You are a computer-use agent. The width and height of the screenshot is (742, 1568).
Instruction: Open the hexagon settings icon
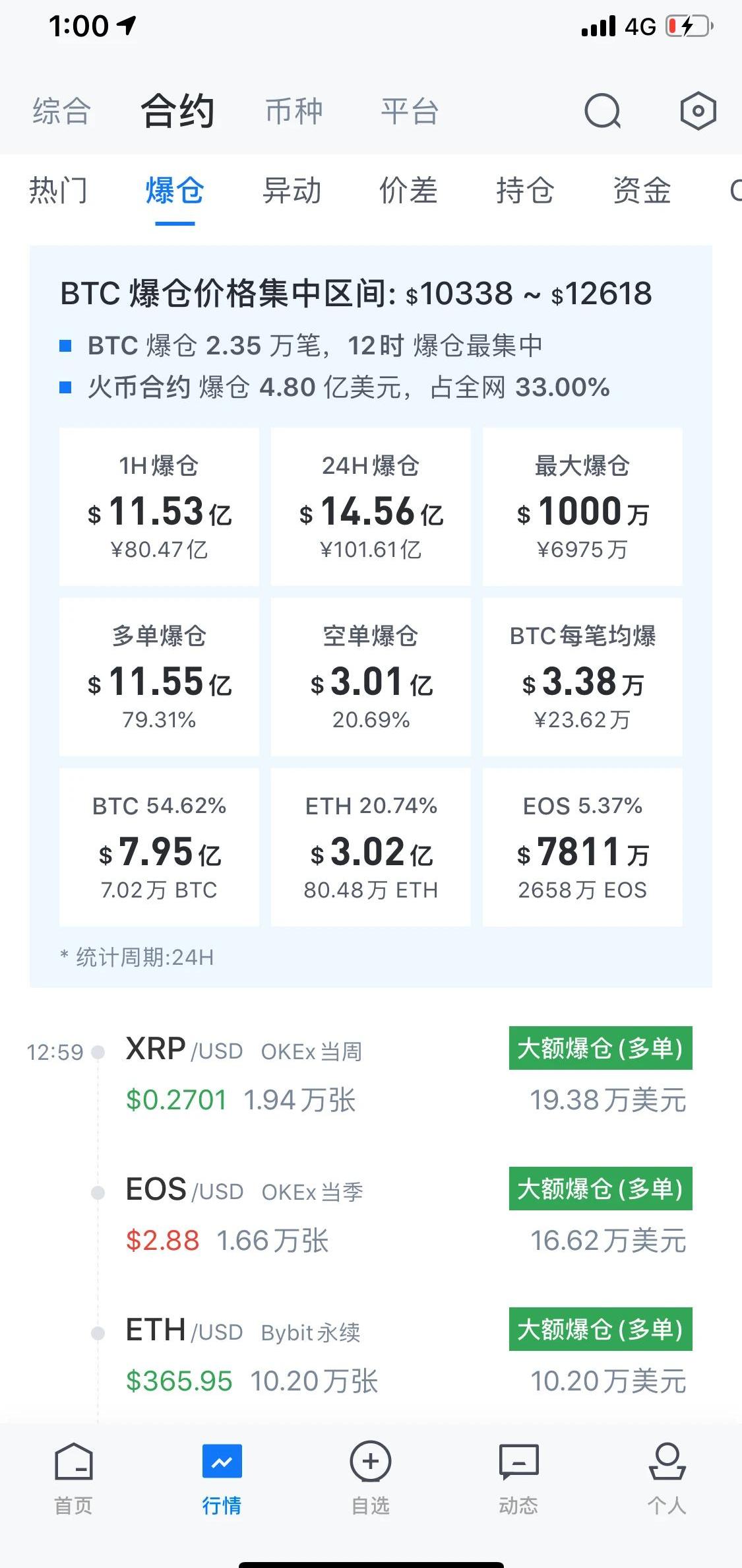(698, 111)
